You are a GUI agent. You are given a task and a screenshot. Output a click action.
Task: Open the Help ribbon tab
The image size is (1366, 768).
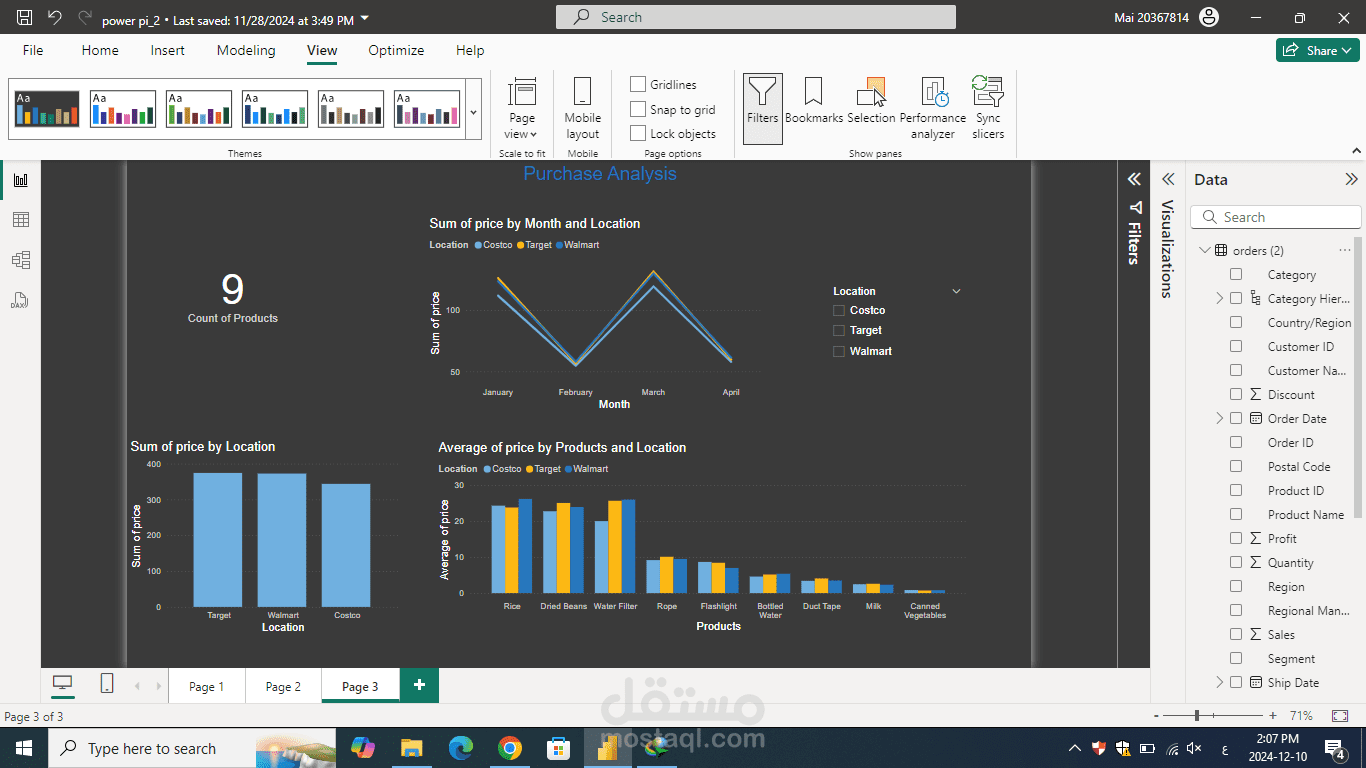coord(470,50)
